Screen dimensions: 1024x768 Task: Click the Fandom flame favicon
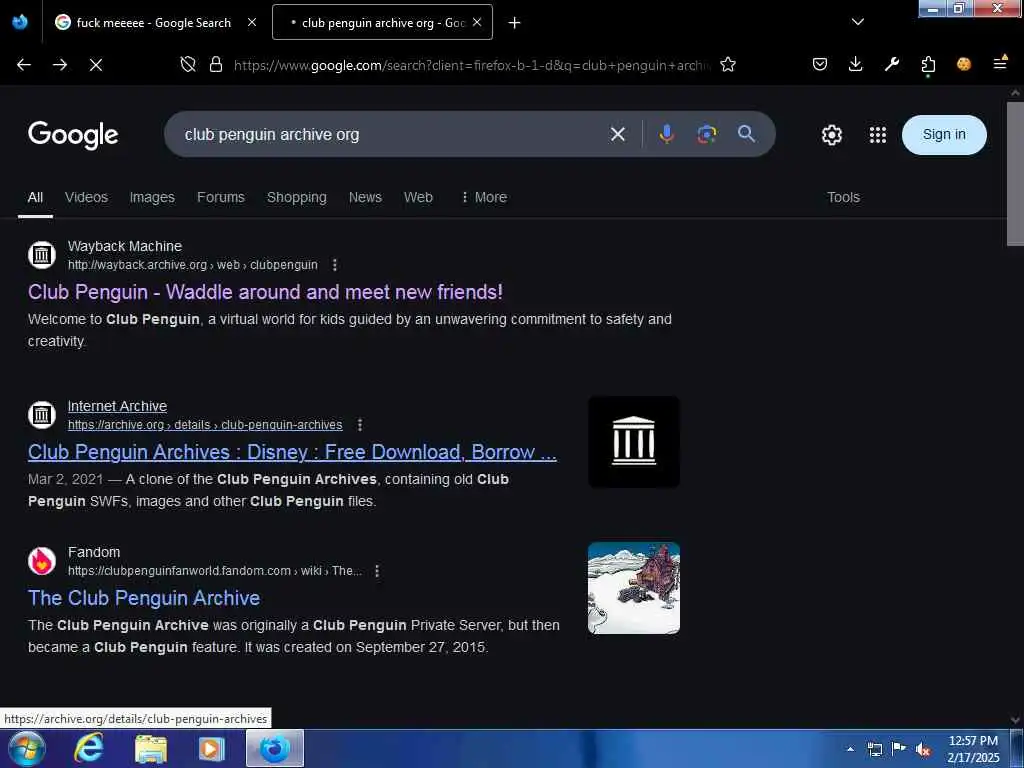click(42, 561)
